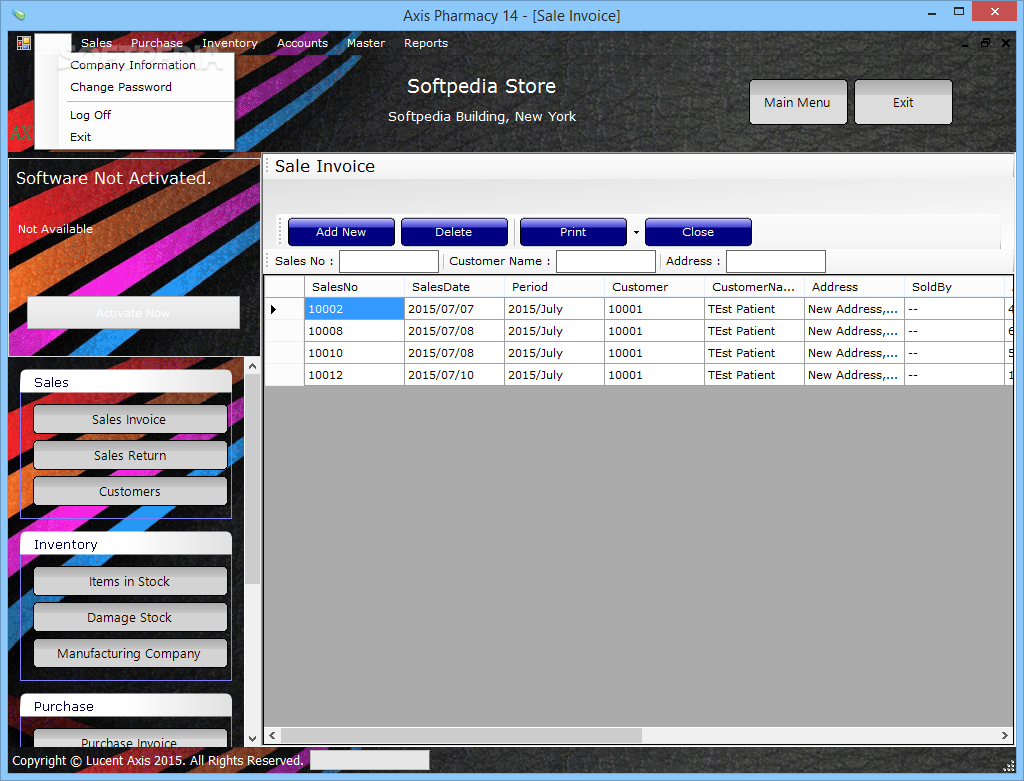Click the grid horizontal scrollbar thumb
This screenshot has width=1024, height=781.
[461, 735]
